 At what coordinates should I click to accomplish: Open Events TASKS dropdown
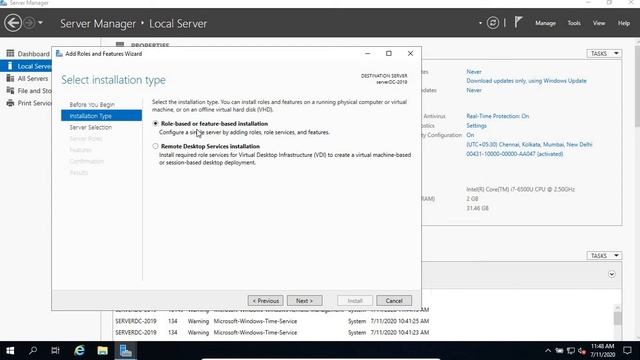604,256
